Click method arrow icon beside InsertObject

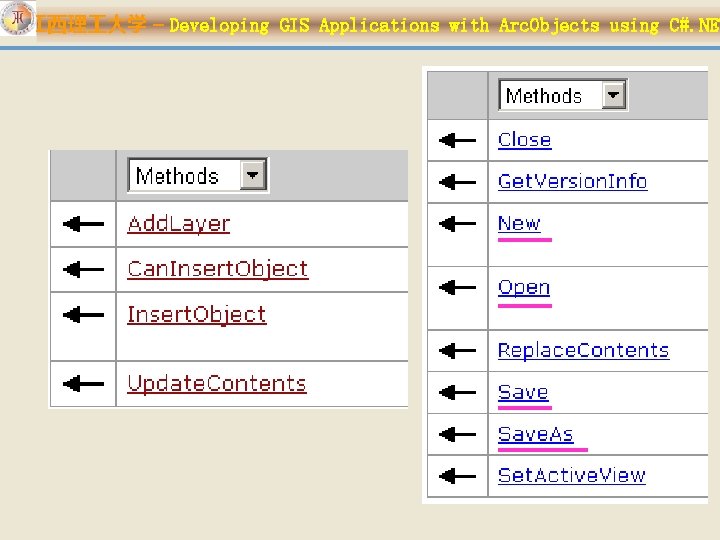[83, 315]
